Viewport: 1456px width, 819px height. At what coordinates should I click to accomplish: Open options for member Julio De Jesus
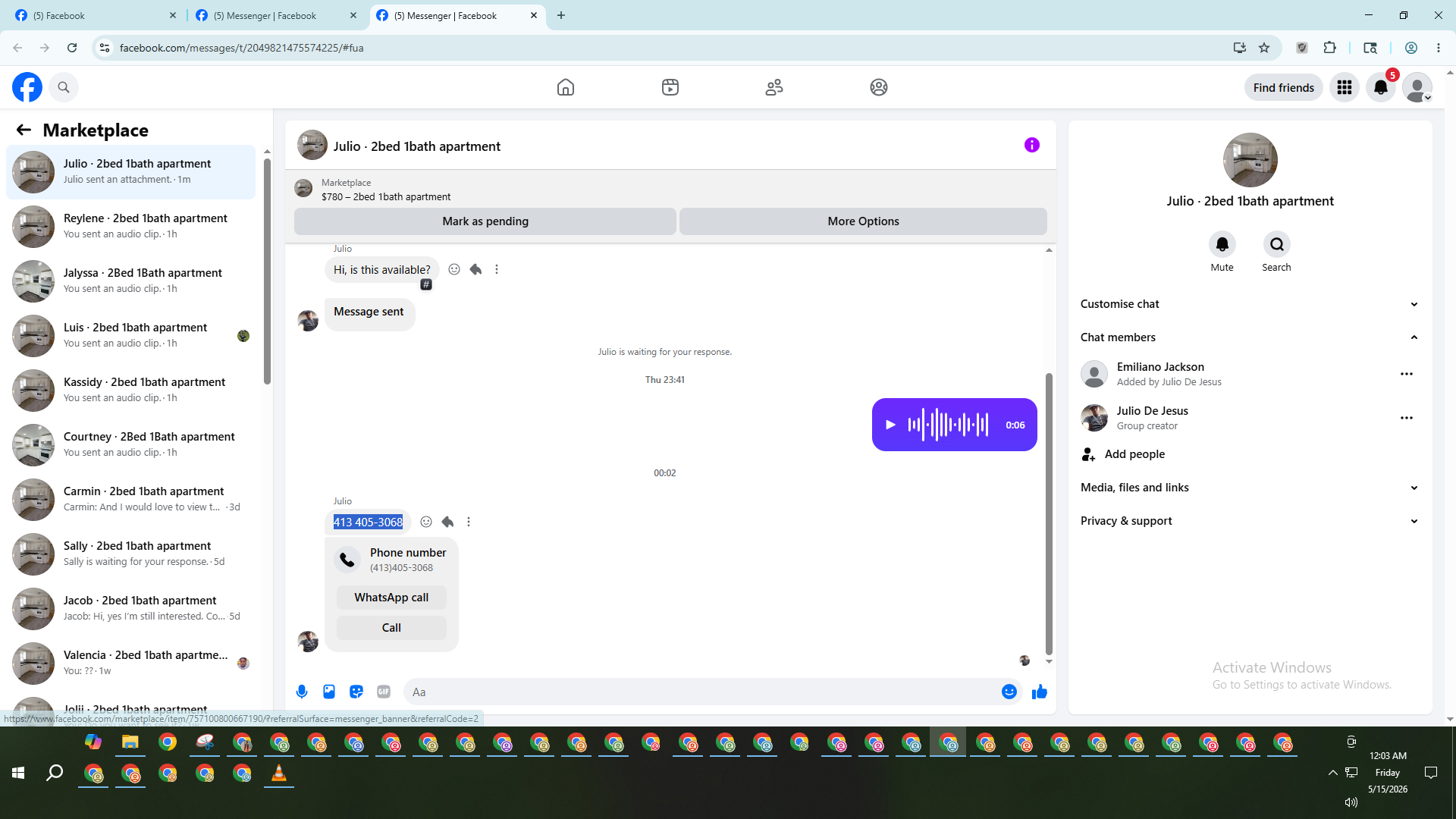tap(1407, 418)
